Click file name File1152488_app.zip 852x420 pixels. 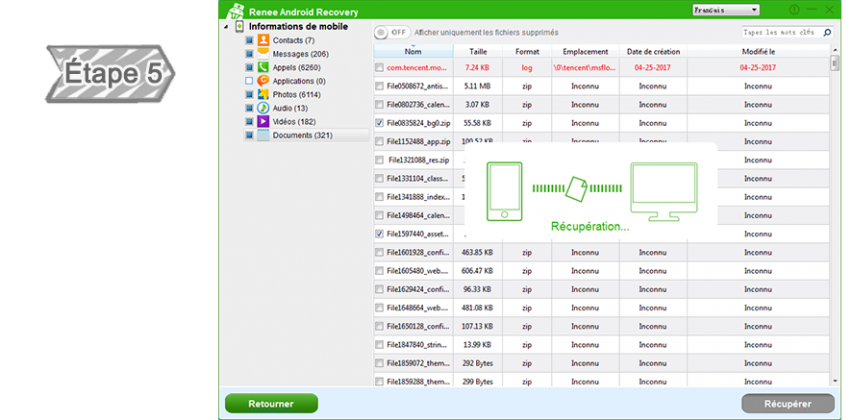(x=418, y=142)
